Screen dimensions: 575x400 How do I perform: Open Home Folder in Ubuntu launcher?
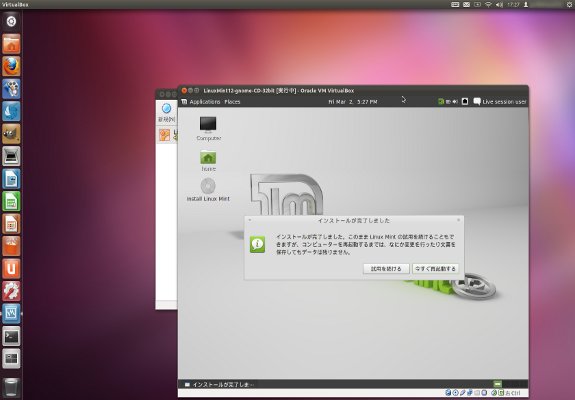[11, 44]
